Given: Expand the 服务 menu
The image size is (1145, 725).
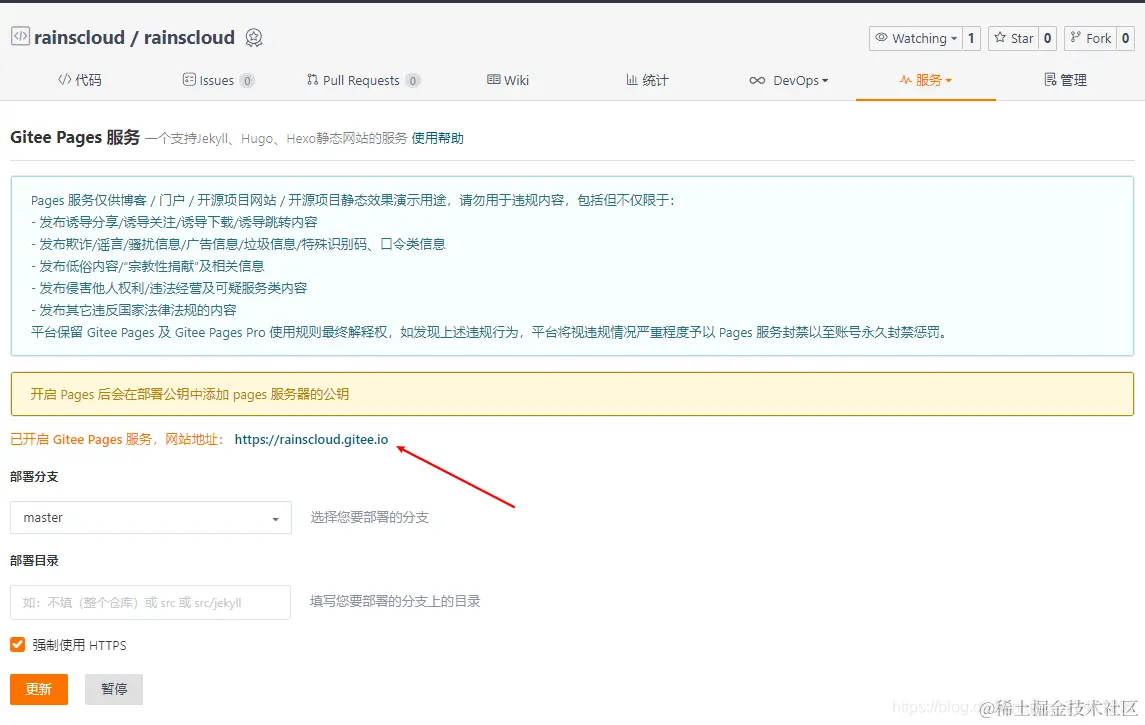Looking at the screenshot, I should 925,80.
